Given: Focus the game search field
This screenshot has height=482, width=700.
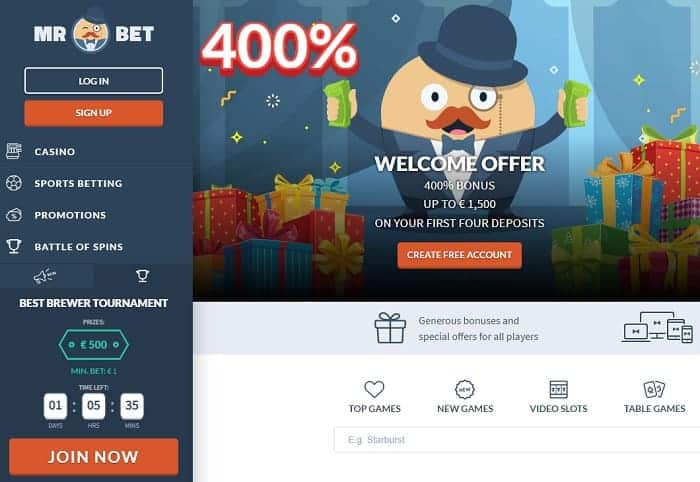Looking at the screenshot, I should [517, 440].
